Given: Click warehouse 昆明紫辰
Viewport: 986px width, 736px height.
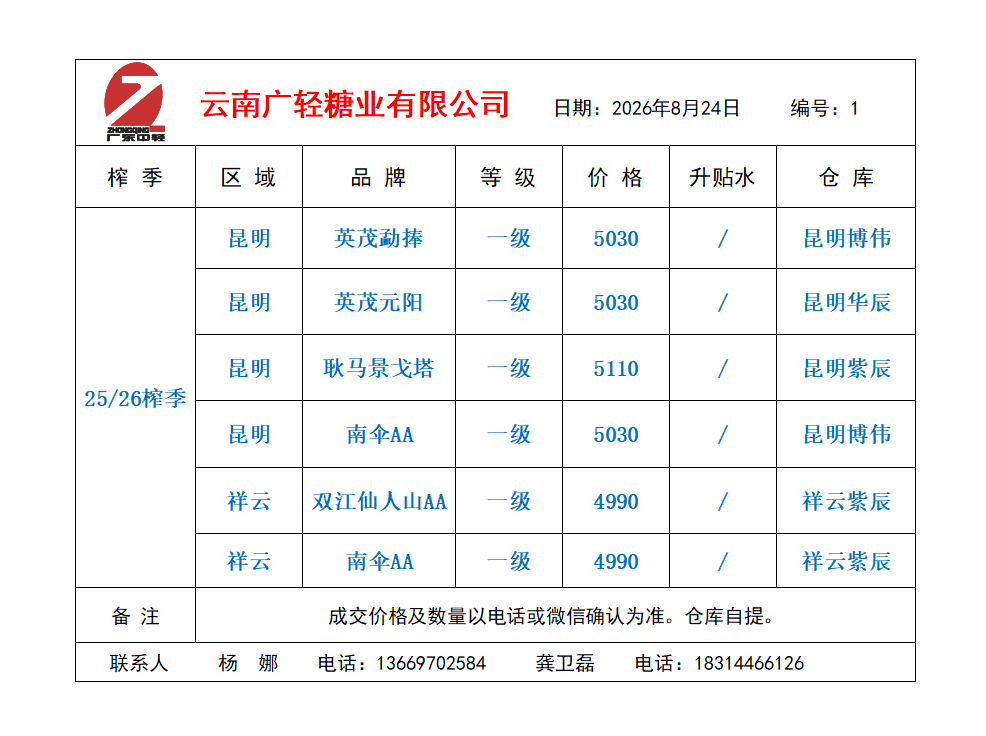Looking at the screenshot, I should 847,368.
